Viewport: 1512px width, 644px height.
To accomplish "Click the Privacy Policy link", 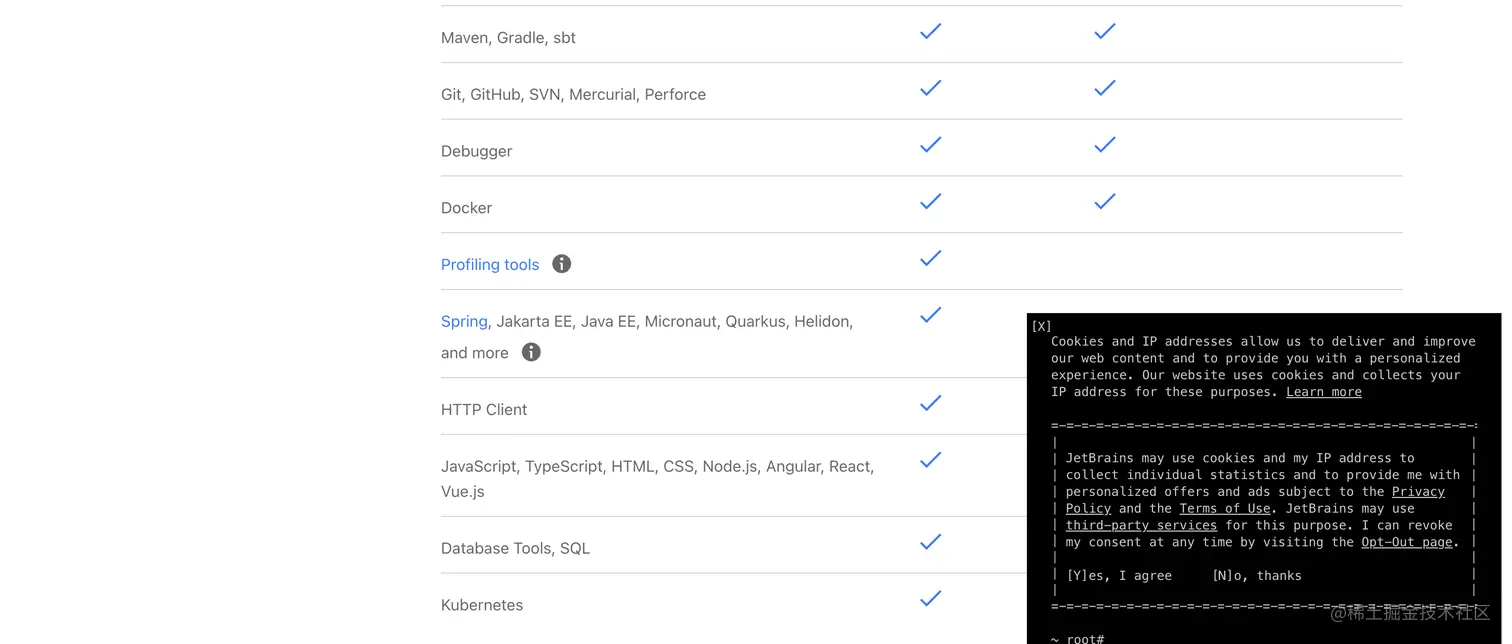I will point(1418,492).
